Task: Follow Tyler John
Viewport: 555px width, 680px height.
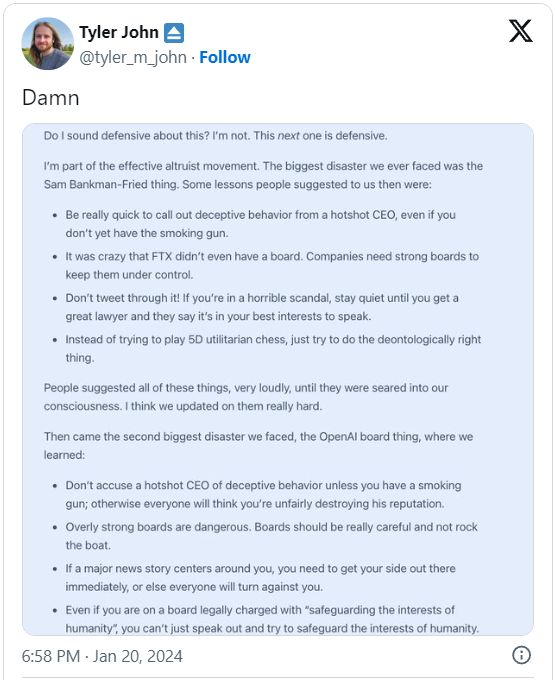Action: click(225, 57)
